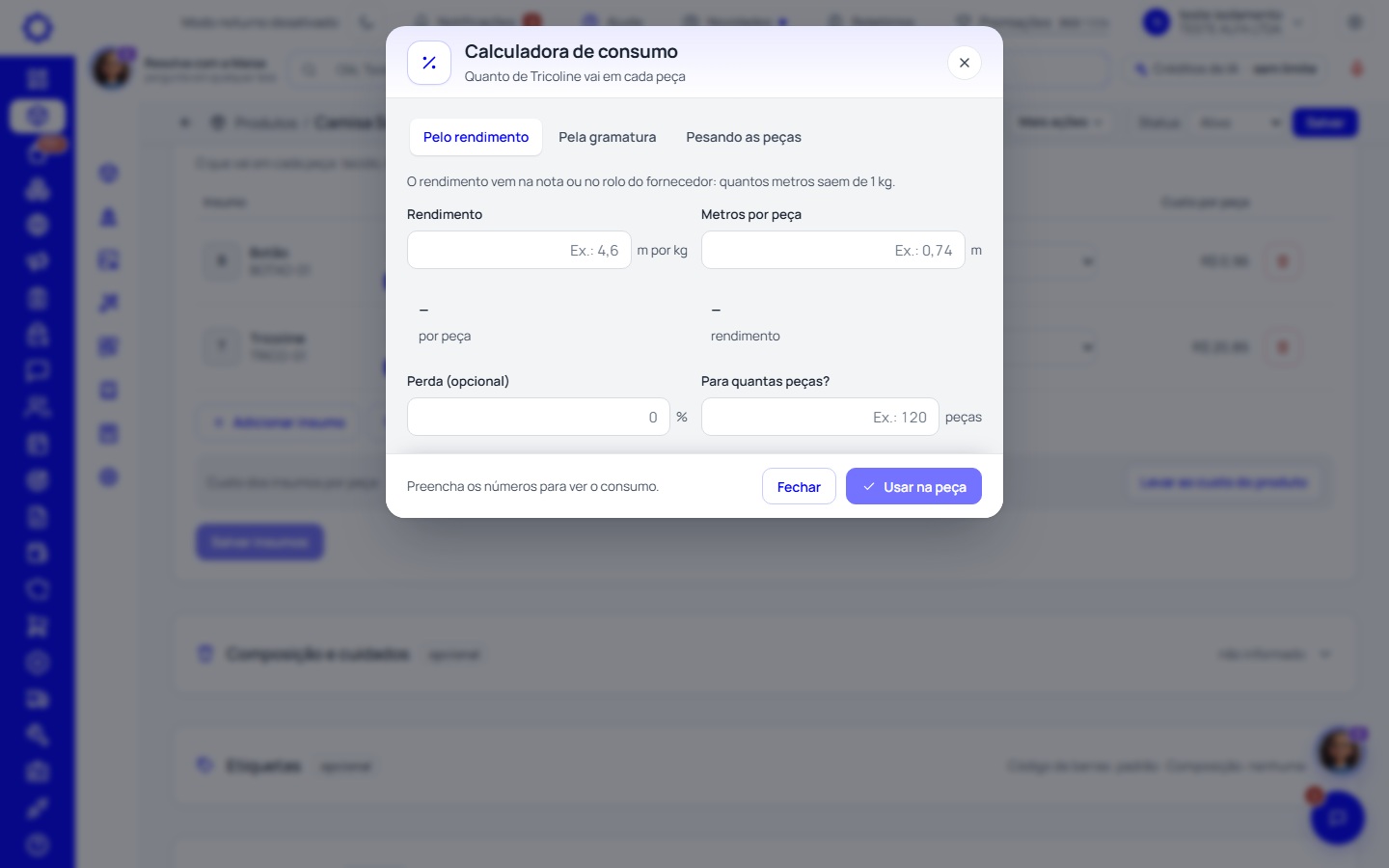Viewport: 1389px width, 868px height.
Task: Open the users icon in left sidebar
Action: (38, 407)
